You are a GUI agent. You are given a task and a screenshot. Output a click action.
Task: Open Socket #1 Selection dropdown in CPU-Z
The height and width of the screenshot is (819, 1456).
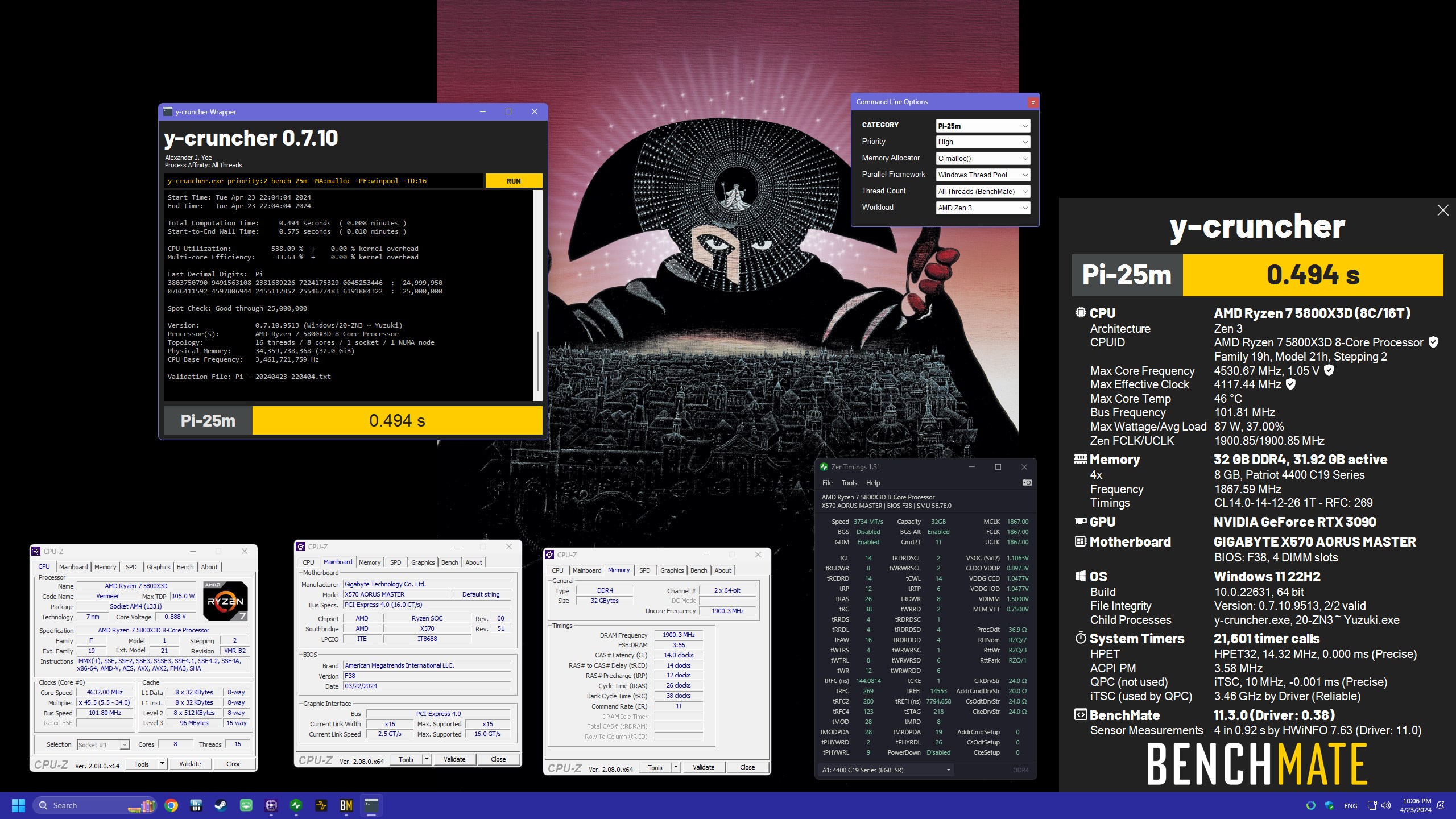[104, 744]
